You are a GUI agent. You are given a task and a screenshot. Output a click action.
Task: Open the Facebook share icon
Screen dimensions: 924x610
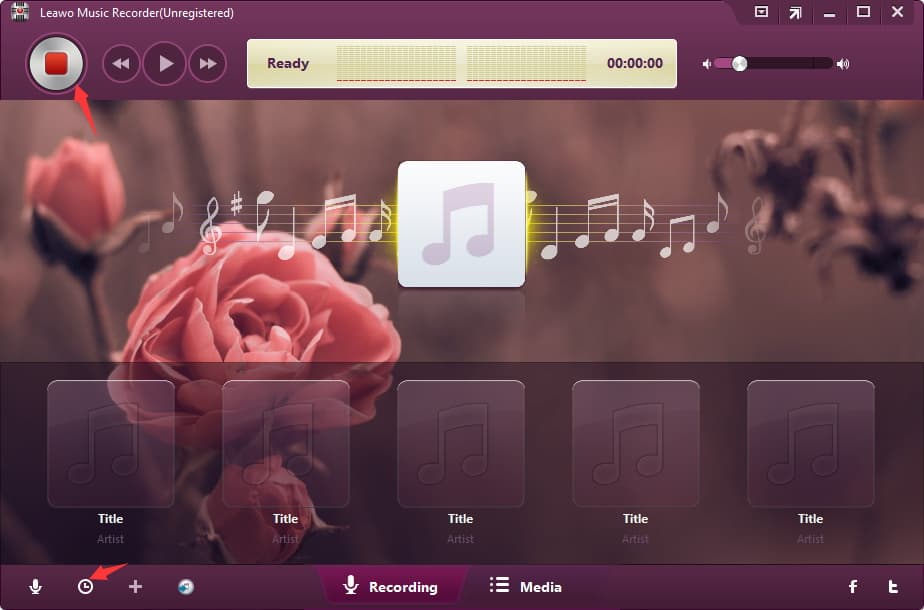click(853, 587)
